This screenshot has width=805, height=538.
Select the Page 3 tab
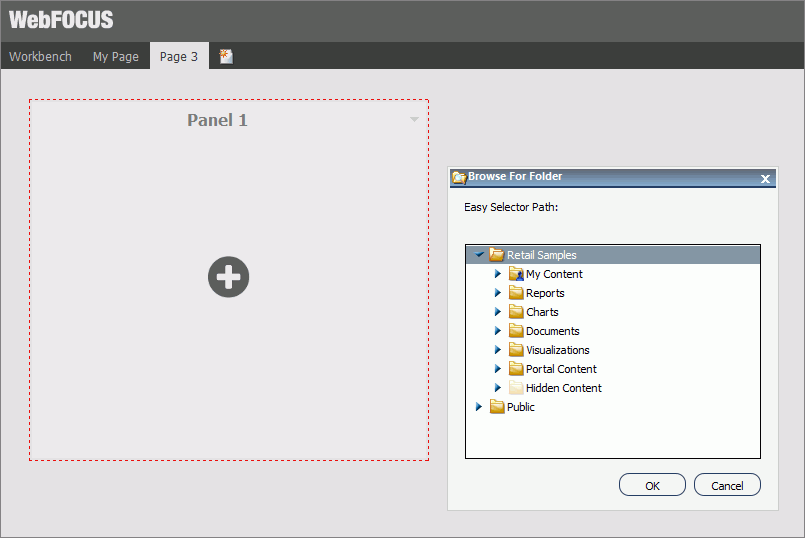(x=179, y=56)
